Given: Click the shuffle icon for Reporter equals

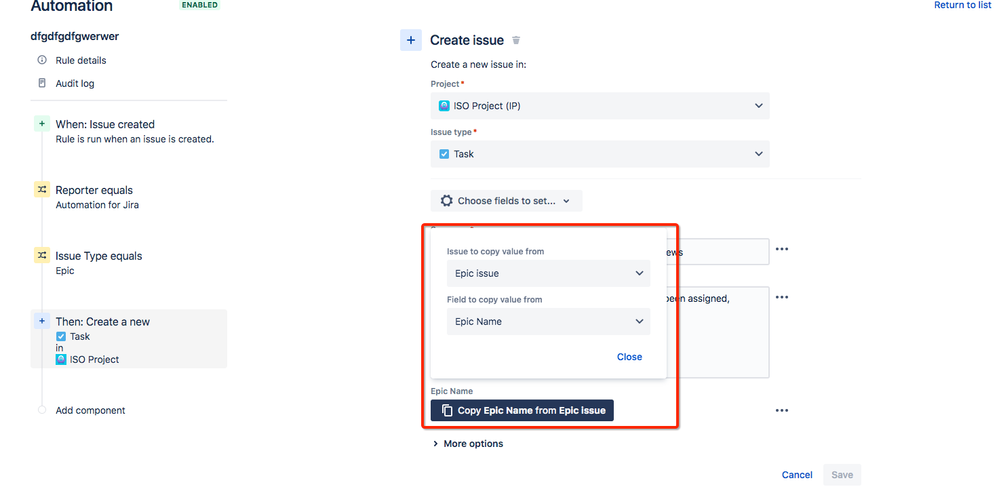Looking at the screenshot, I should click(x=42, y=189).
